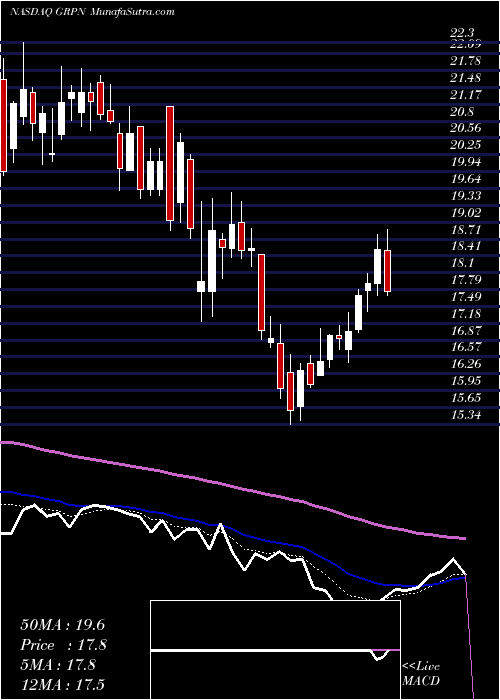Click the last red candlestick on the right
500x700 pixels.
point(388,271)
